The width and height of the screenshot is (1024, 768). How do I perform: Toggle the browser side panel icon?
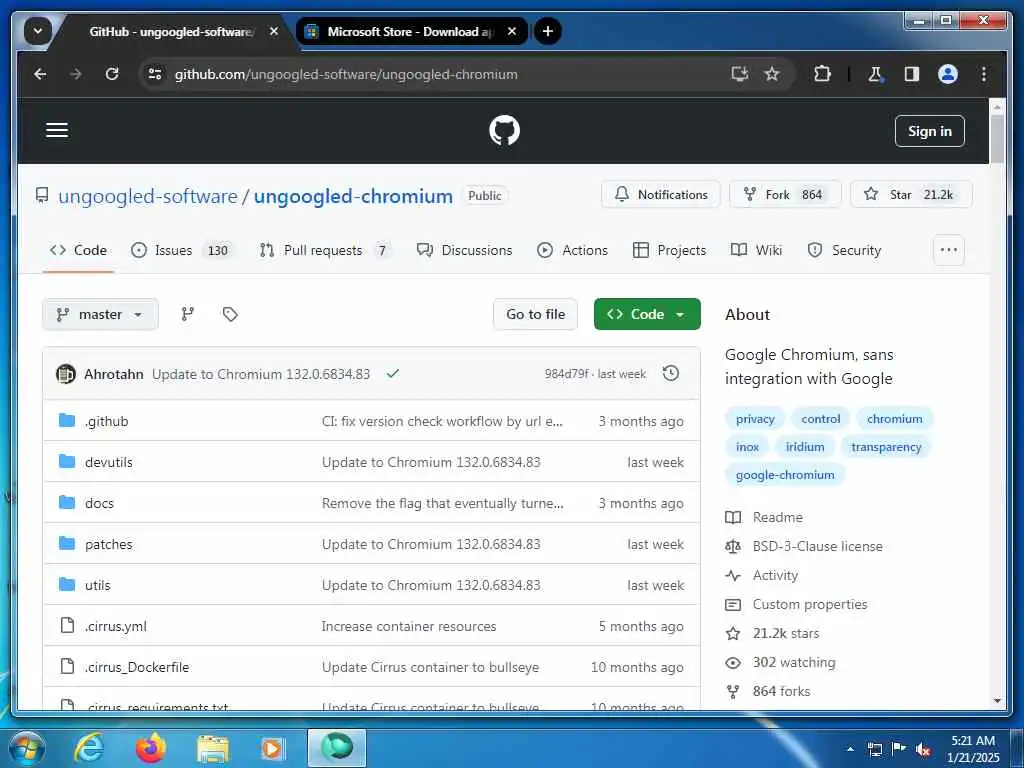pos(912,74)
